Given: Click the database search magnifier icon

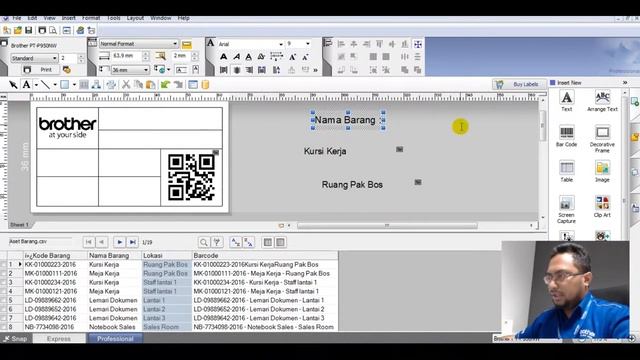Looking at the screenshot, I should click(x=203, y=242).
